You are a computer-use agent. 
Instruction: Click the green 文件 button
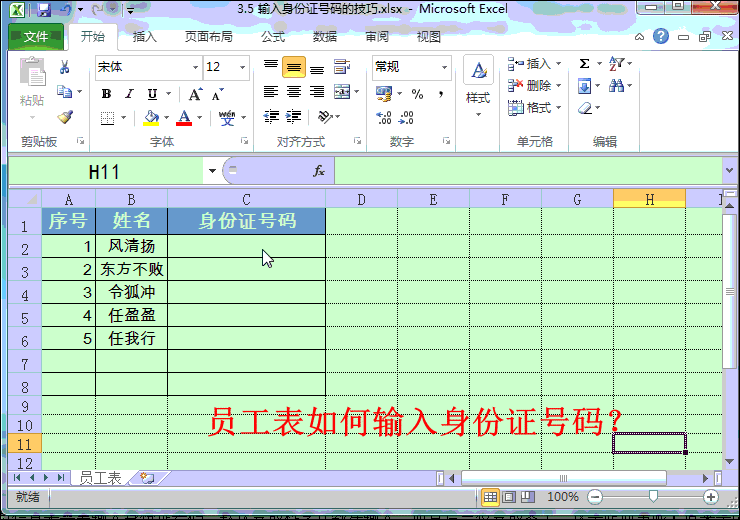pyautogui.click(x=35, y=37)
